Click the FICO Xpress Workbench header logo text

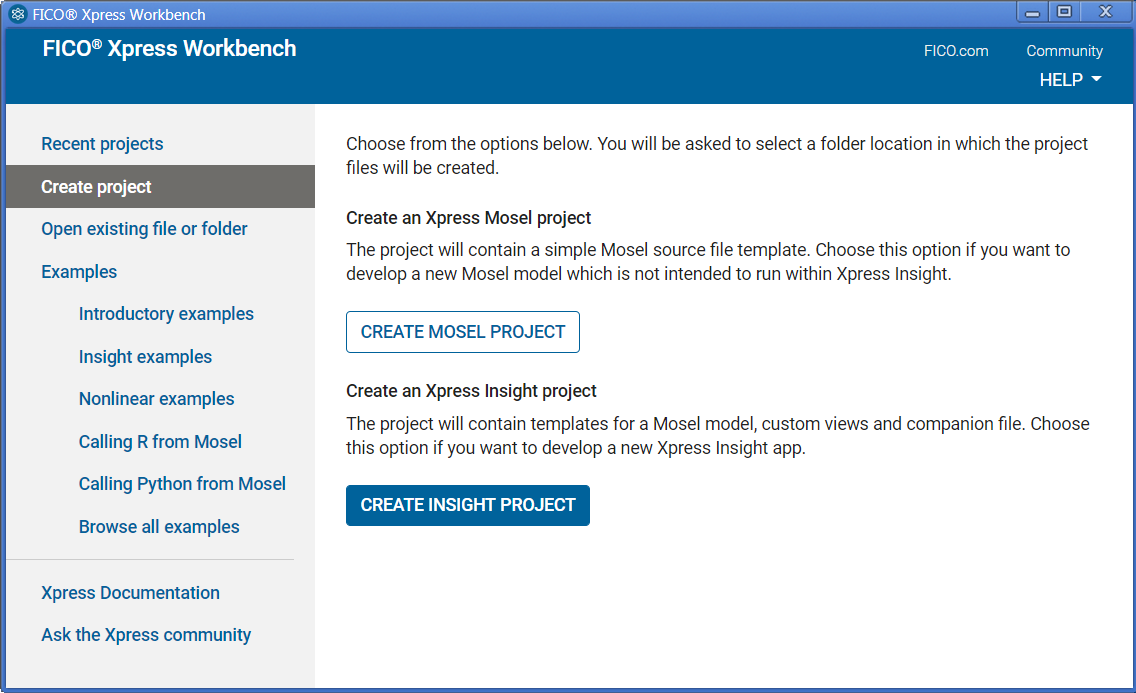pos(170,49)
